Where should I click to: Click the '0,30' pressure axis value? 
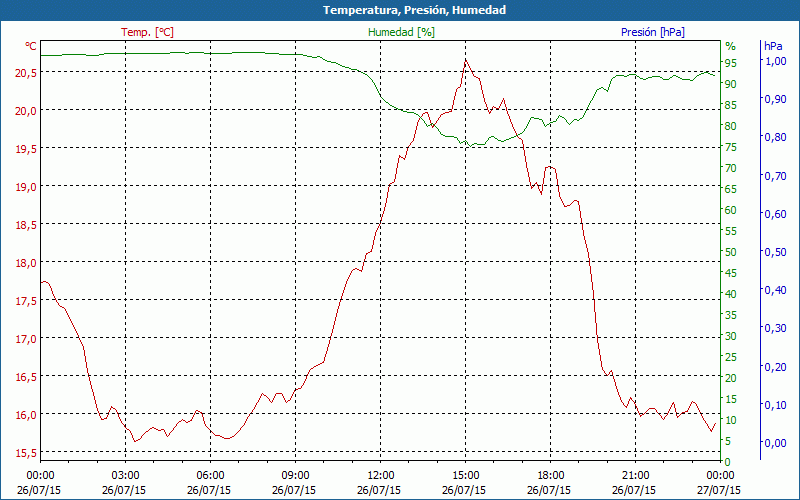774,328
